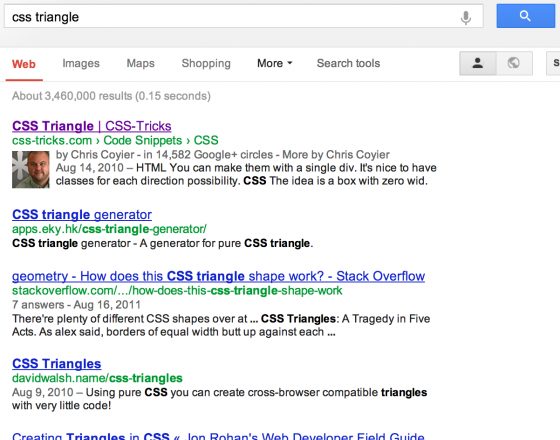Click the 'by Chris Coyier' author link

click(95, 155)
